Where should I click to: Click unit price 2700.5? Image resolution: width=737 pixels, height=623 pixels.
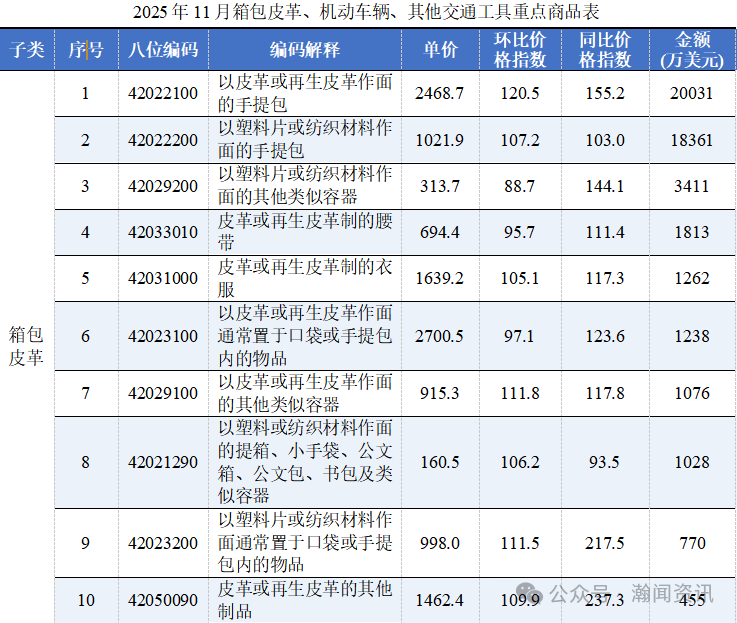(x=439, y=336)
